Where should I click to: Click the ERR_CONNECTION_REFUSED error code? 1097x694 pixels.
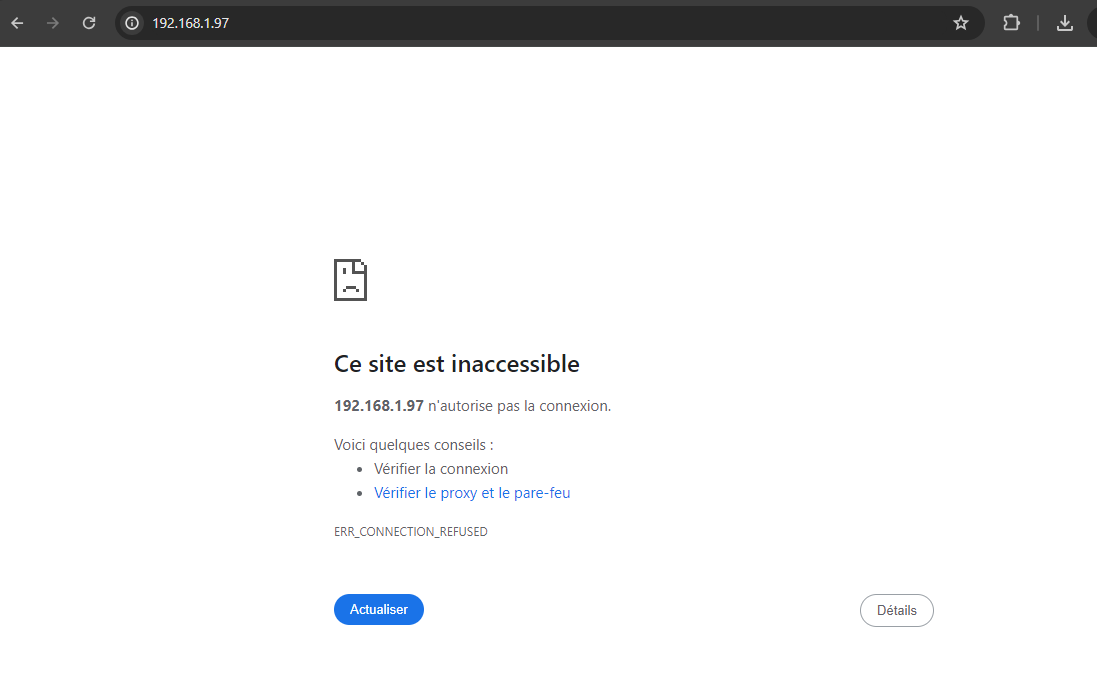411,532
